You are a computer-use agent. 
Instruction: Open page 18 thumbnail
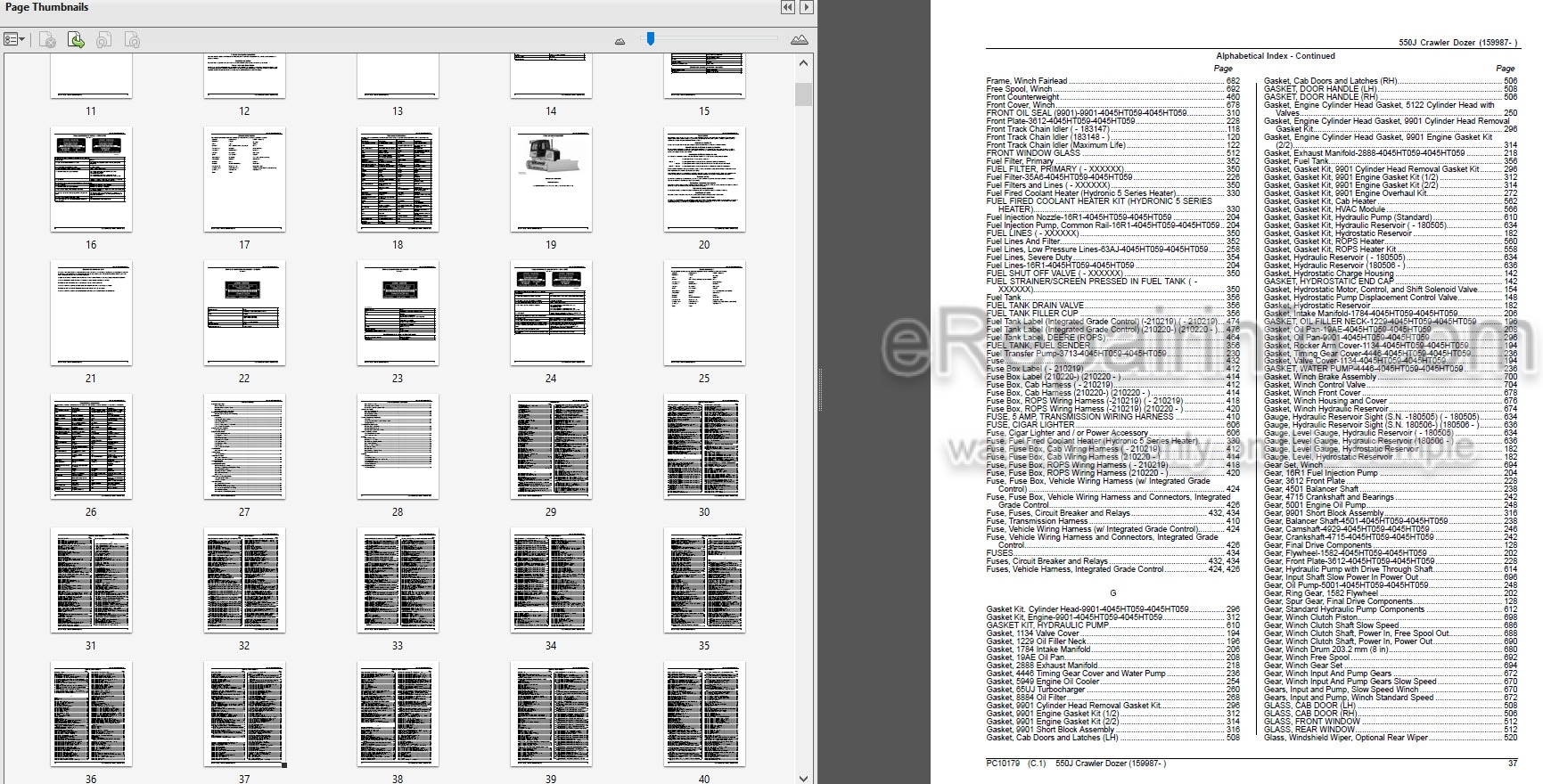tap(398, 179)
